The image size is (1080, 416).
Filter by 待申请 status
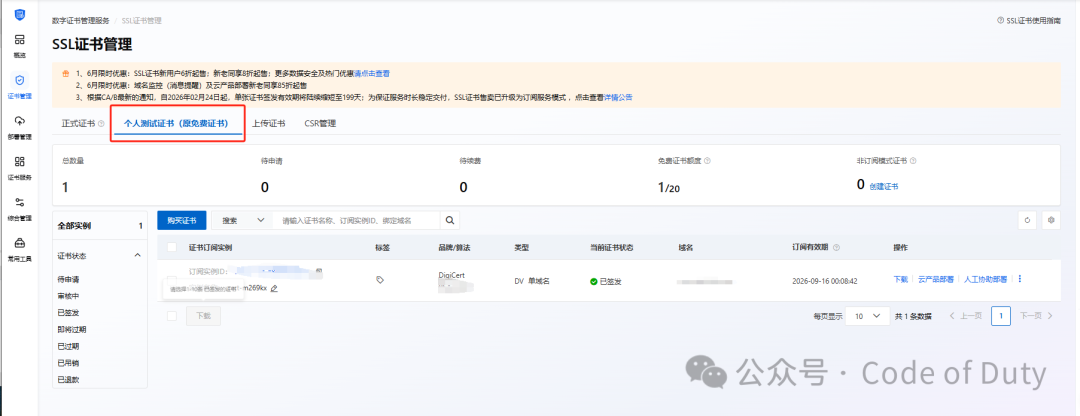[68, 280]
